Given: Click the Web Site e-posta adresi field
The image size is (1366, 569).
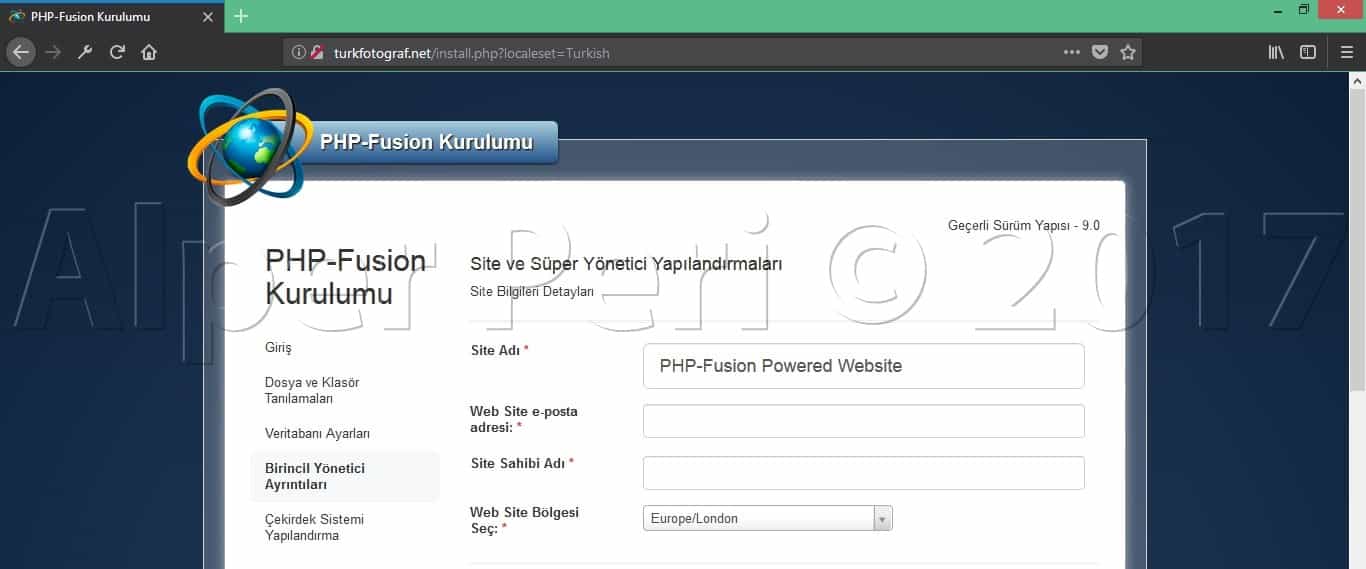Looking at the screenshot, I should click(864, 421).
